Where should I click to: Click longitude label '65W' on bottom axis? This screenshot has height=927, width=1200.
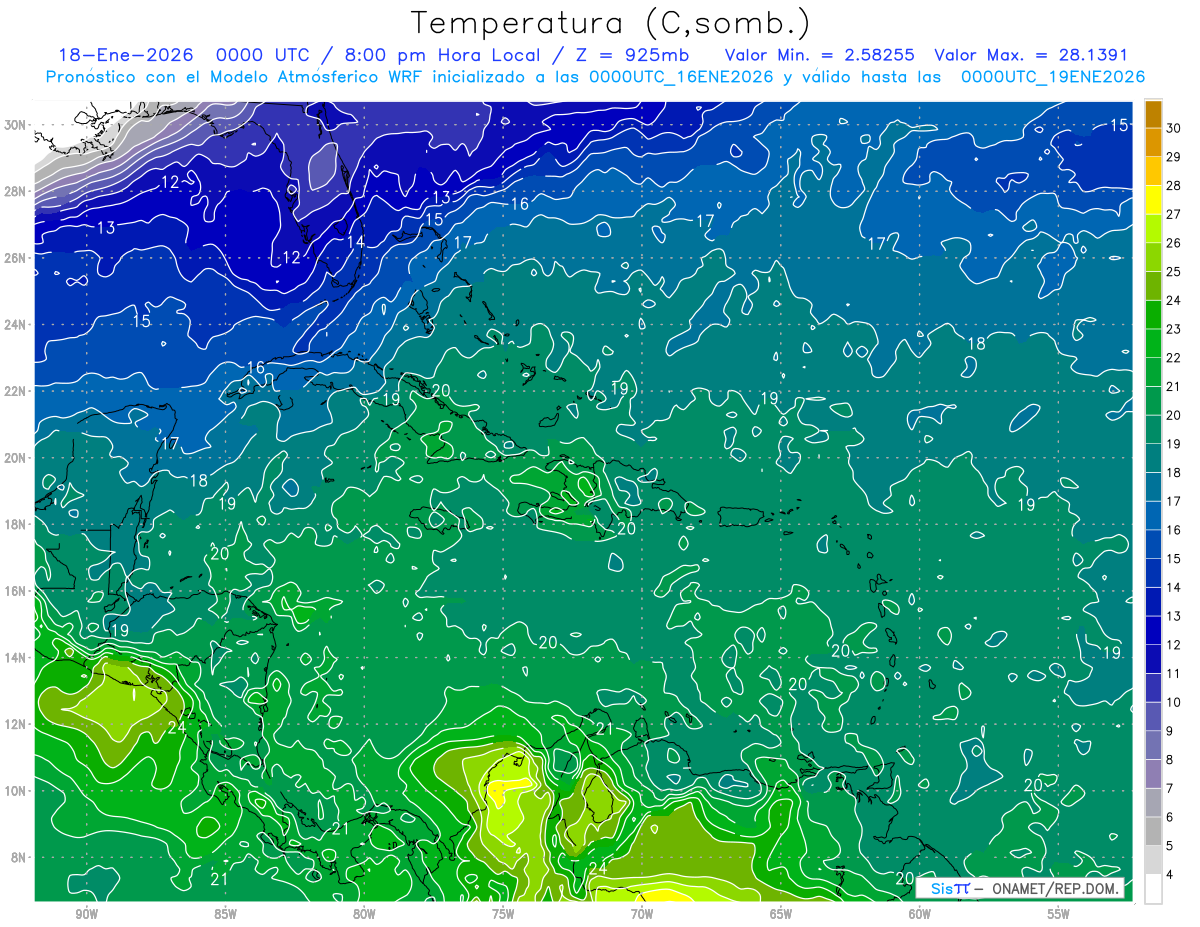(x=781, y=915)
